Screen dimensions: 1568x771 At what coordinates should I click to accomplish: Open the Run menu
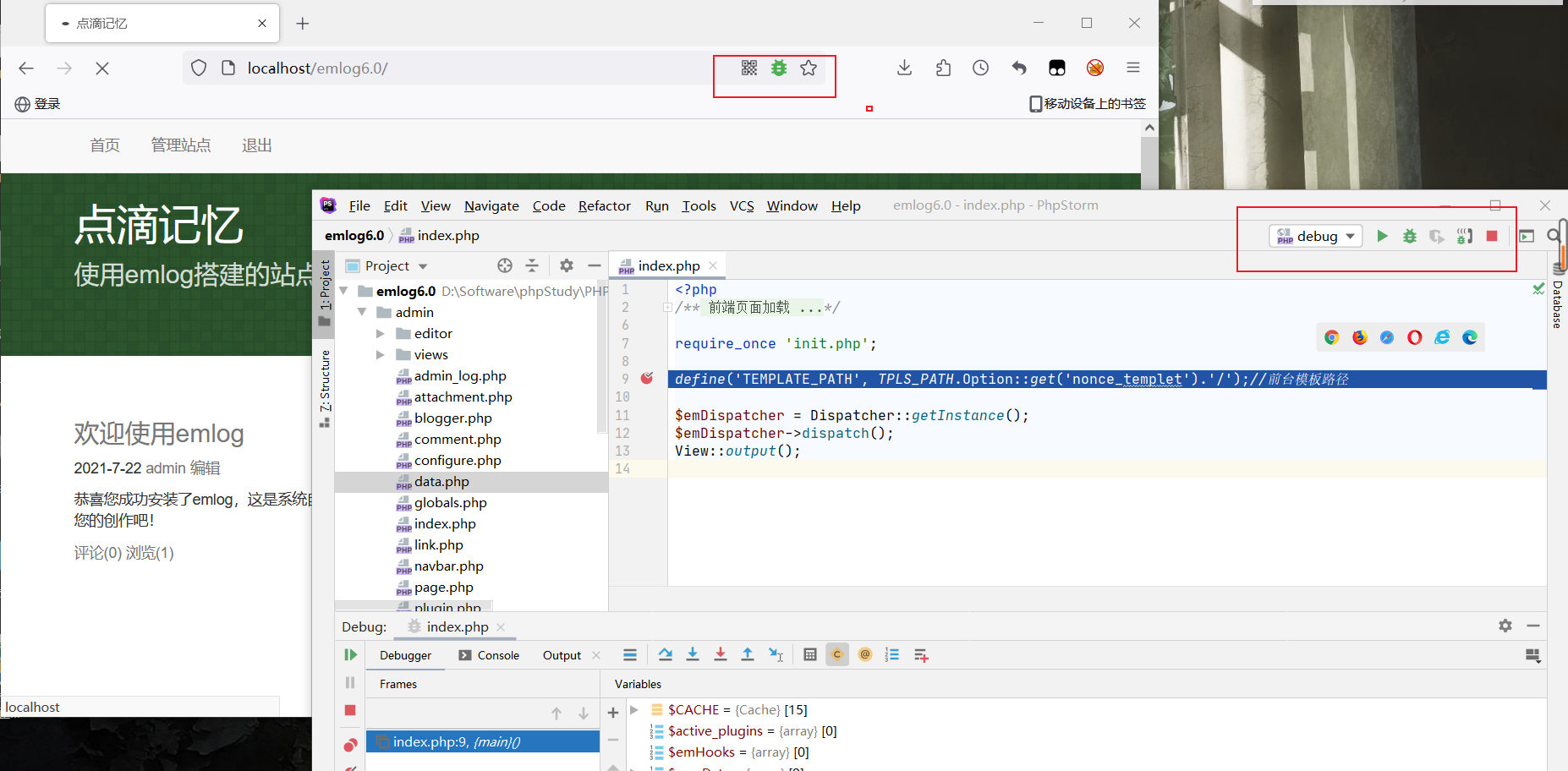[657, 205]
